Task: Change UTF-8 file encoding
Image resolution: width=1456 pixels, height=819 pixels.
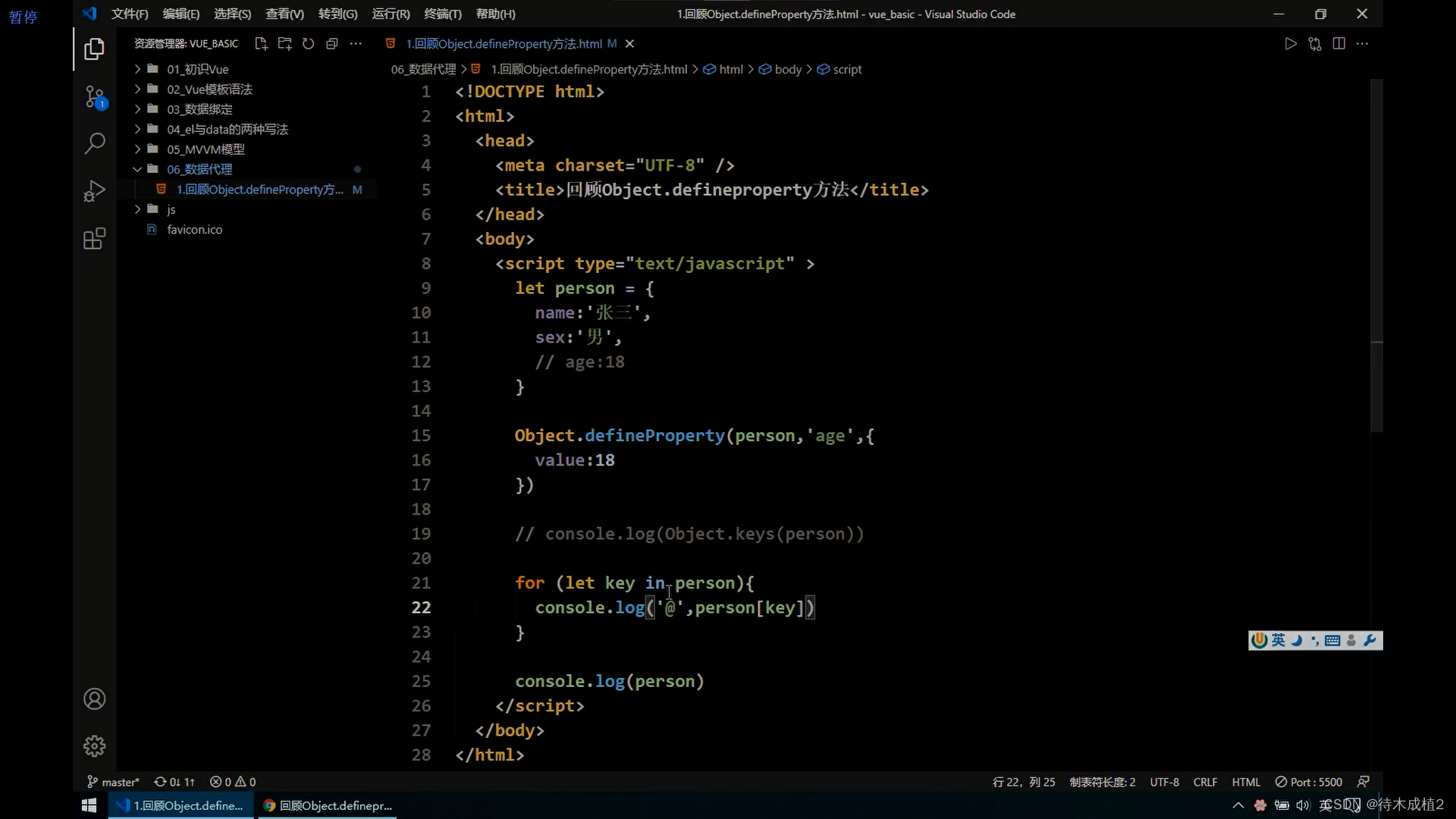Action: (x=1165, y=782)
